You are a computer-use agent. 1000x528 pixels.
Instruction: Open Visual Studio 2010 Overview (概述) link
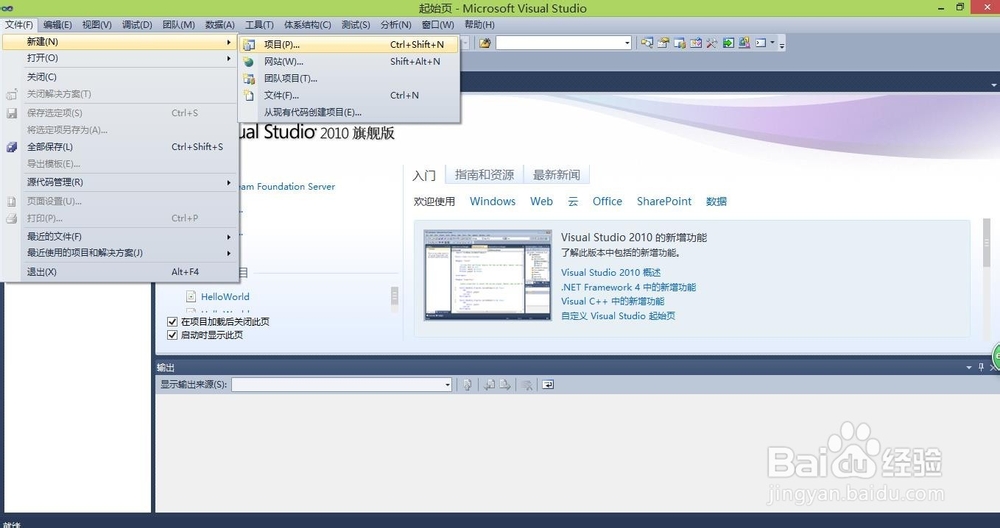(610, 272)
